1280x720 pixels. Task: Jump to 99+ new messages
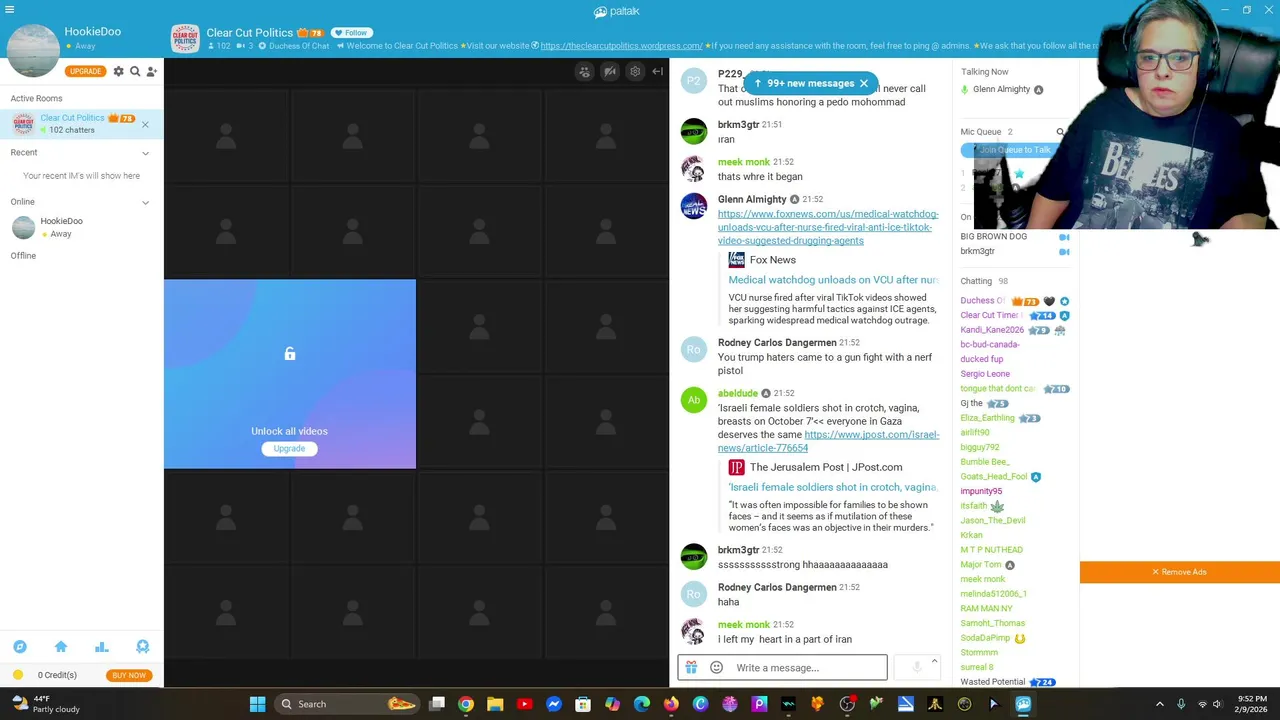point(810,84)
